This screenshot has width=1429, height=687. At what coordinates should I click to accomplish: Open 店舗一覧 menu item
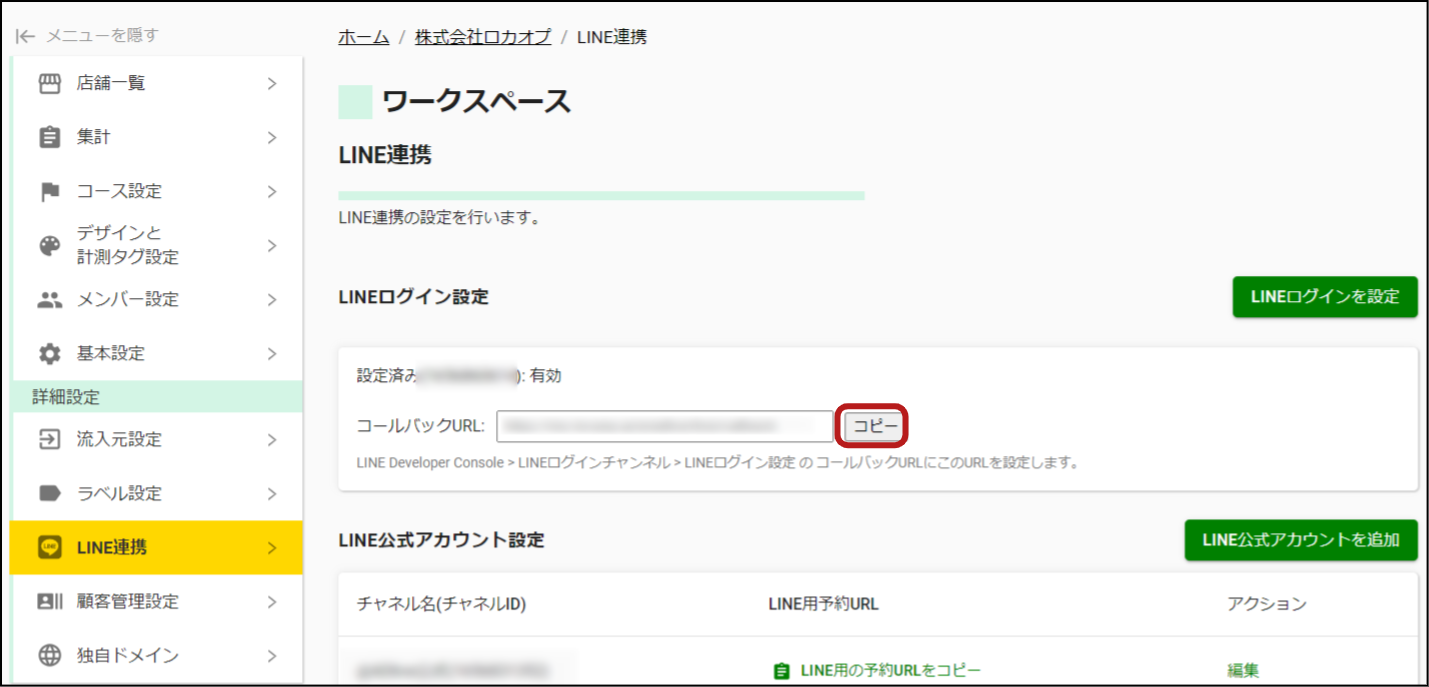coord(156,84)
